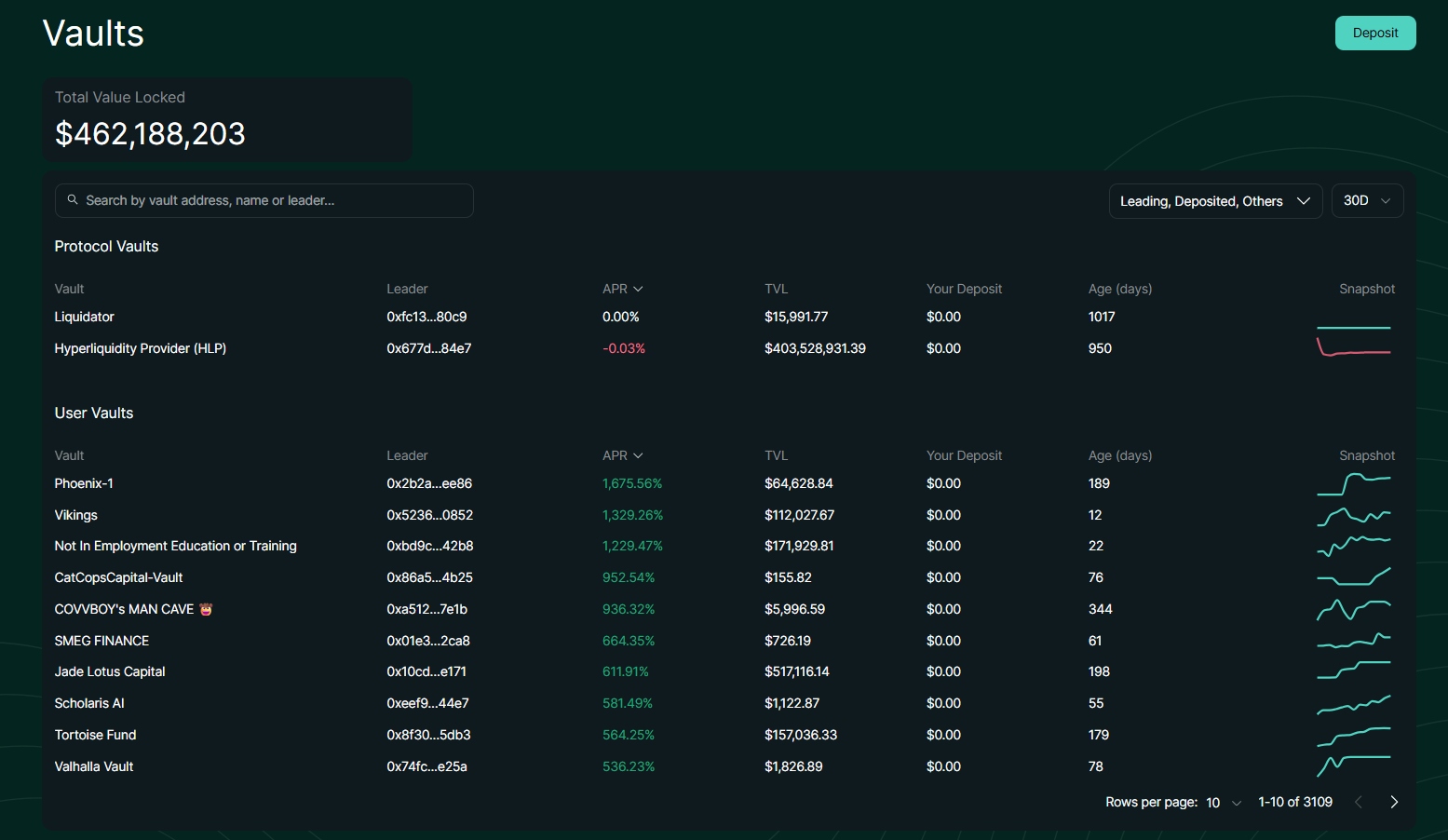Click leader address 0x2b2a...ee86
The height and width of the screenshot is (840, 1448).
coord(429,483)
